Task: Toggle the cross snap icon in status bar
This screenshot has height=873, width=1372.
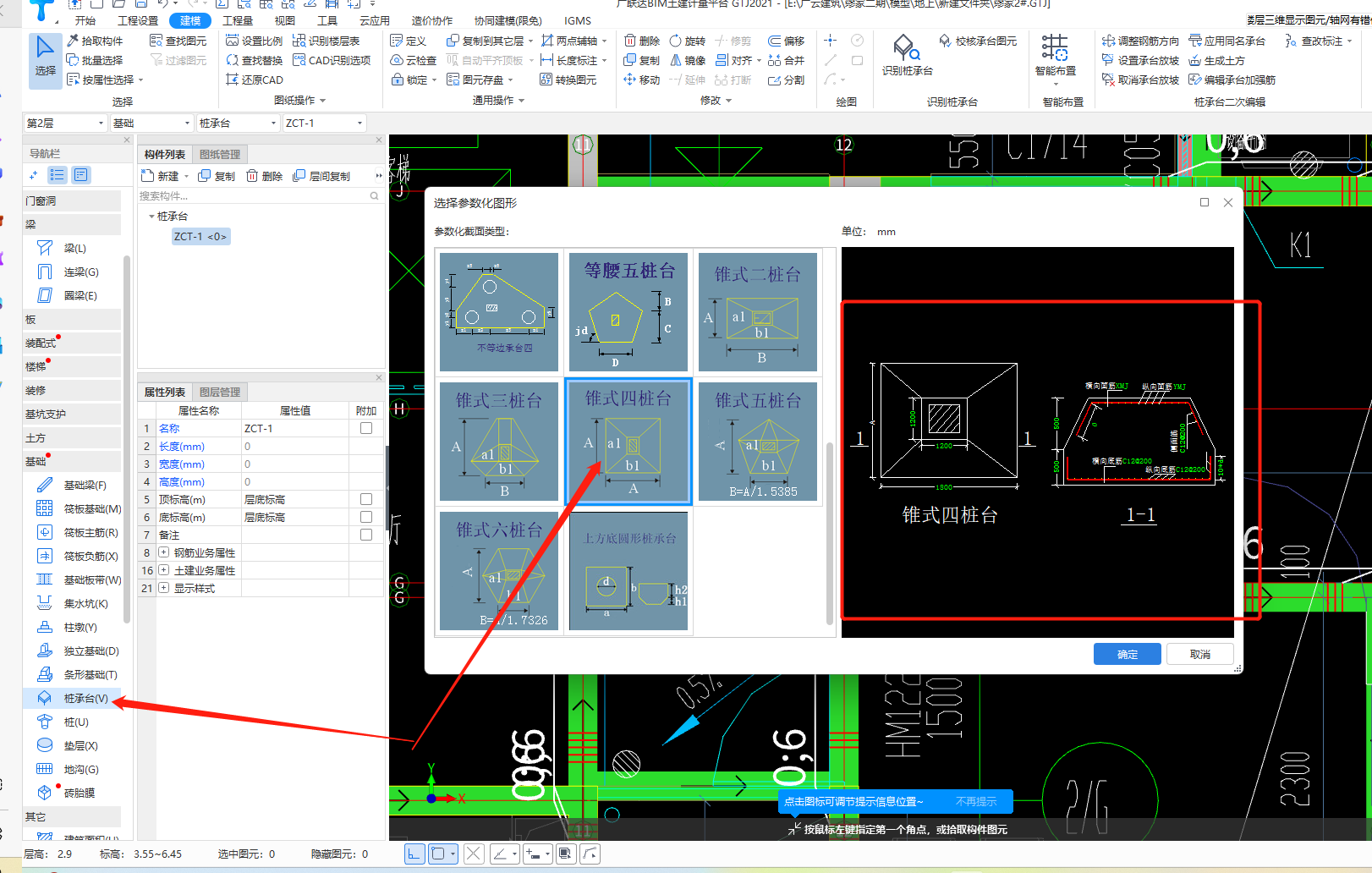Action: point(474,854)
